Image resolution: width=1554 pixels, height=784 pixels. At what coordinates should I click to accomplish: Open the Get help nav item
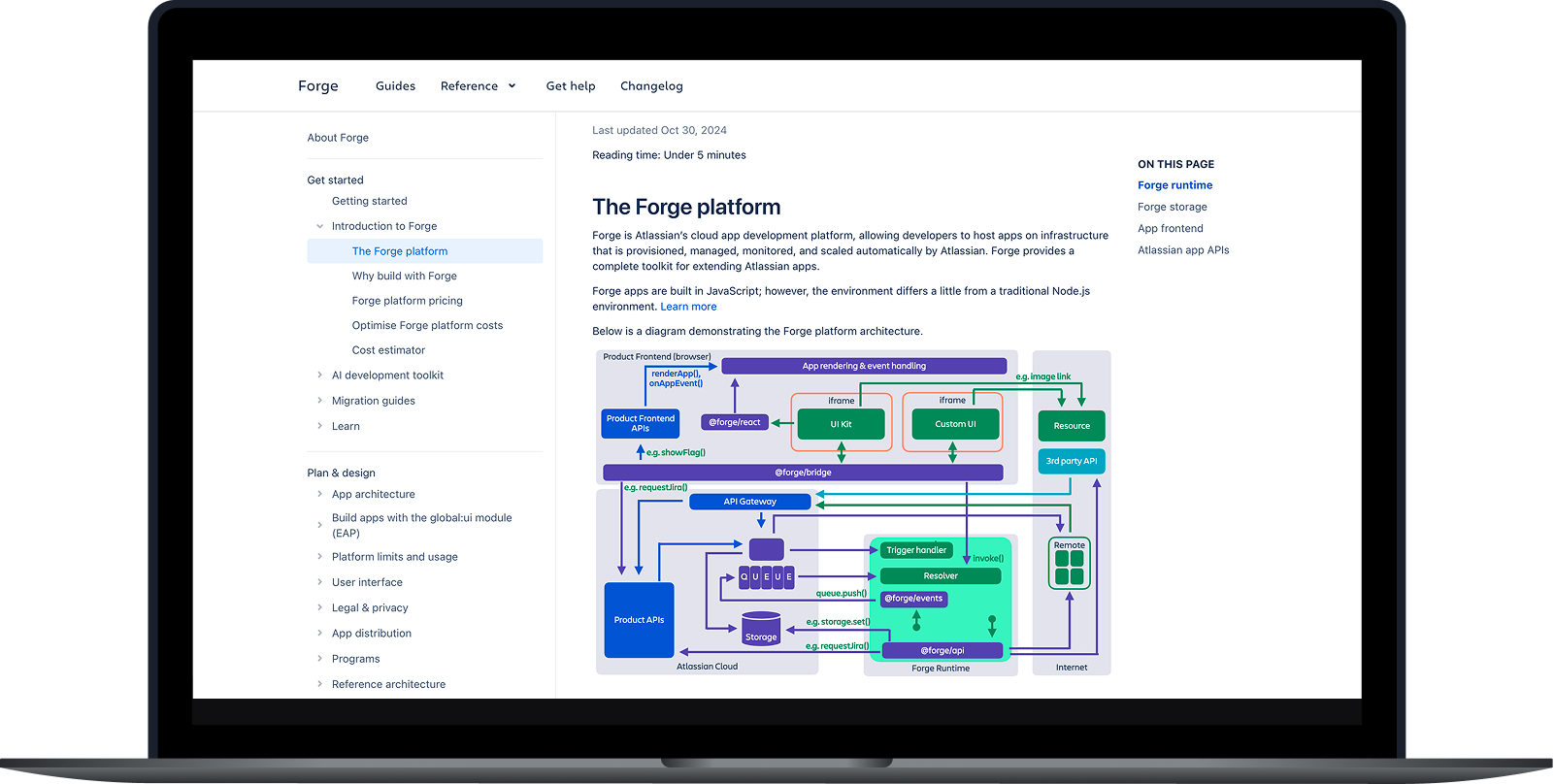(571, 85)
